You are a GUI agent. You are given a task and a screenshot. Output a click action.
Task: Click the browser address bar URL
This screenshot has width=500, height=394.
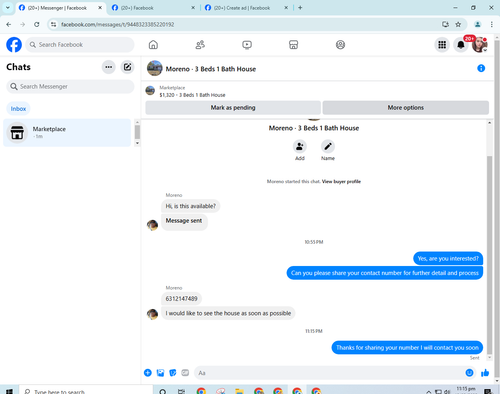117,25
